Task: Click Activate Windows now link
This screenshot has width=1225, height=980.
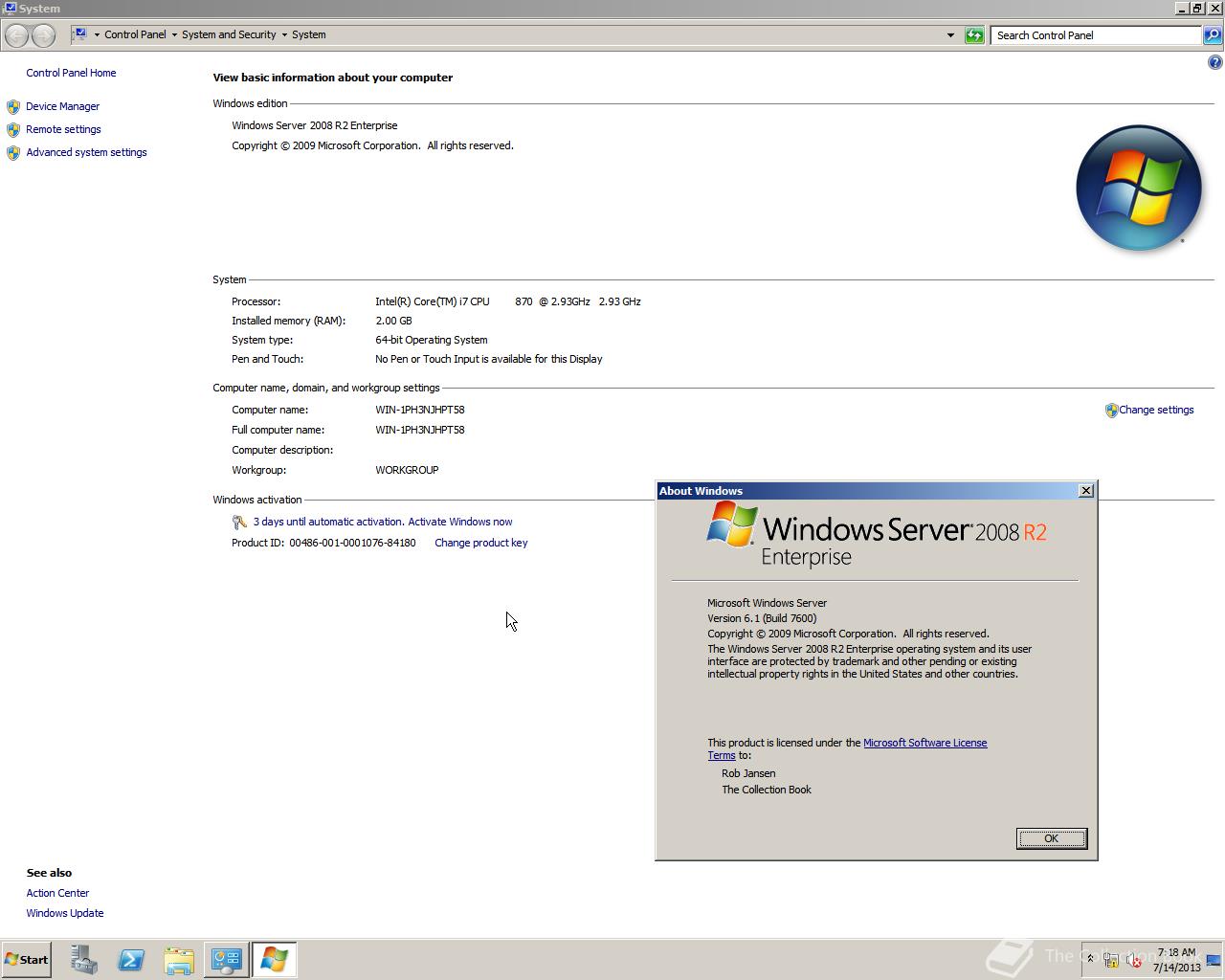Action: tap(460, 522)
